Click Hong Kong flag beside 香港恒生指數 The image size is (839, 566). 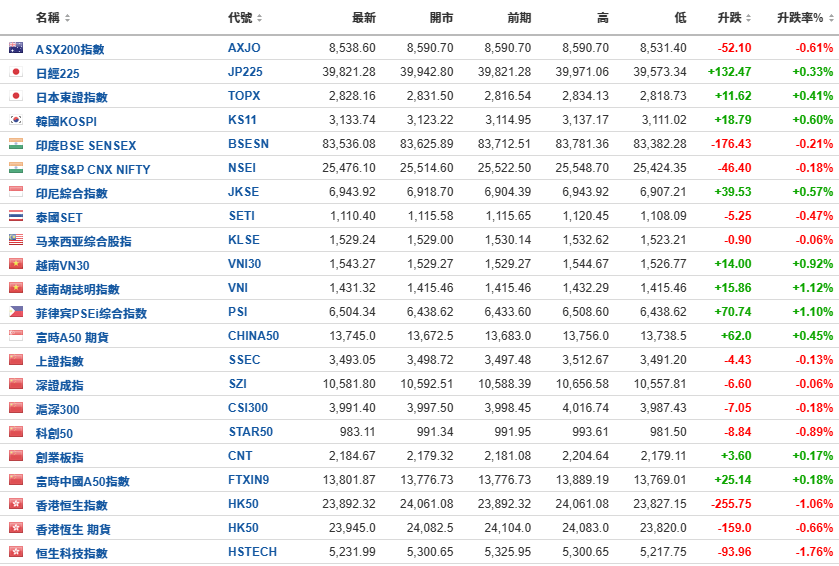pos(16,504)
